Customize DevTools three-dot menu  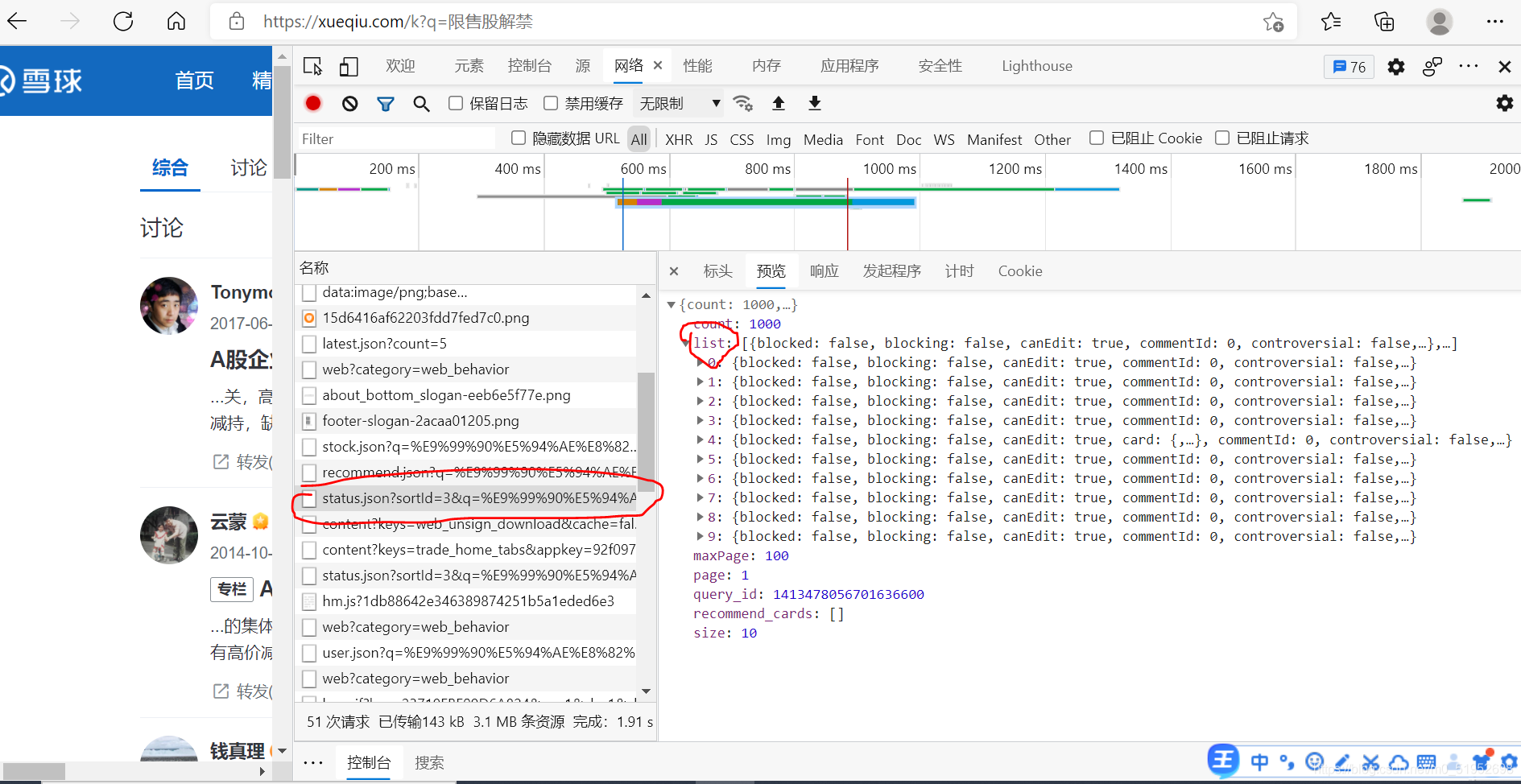coord(1469,66)
